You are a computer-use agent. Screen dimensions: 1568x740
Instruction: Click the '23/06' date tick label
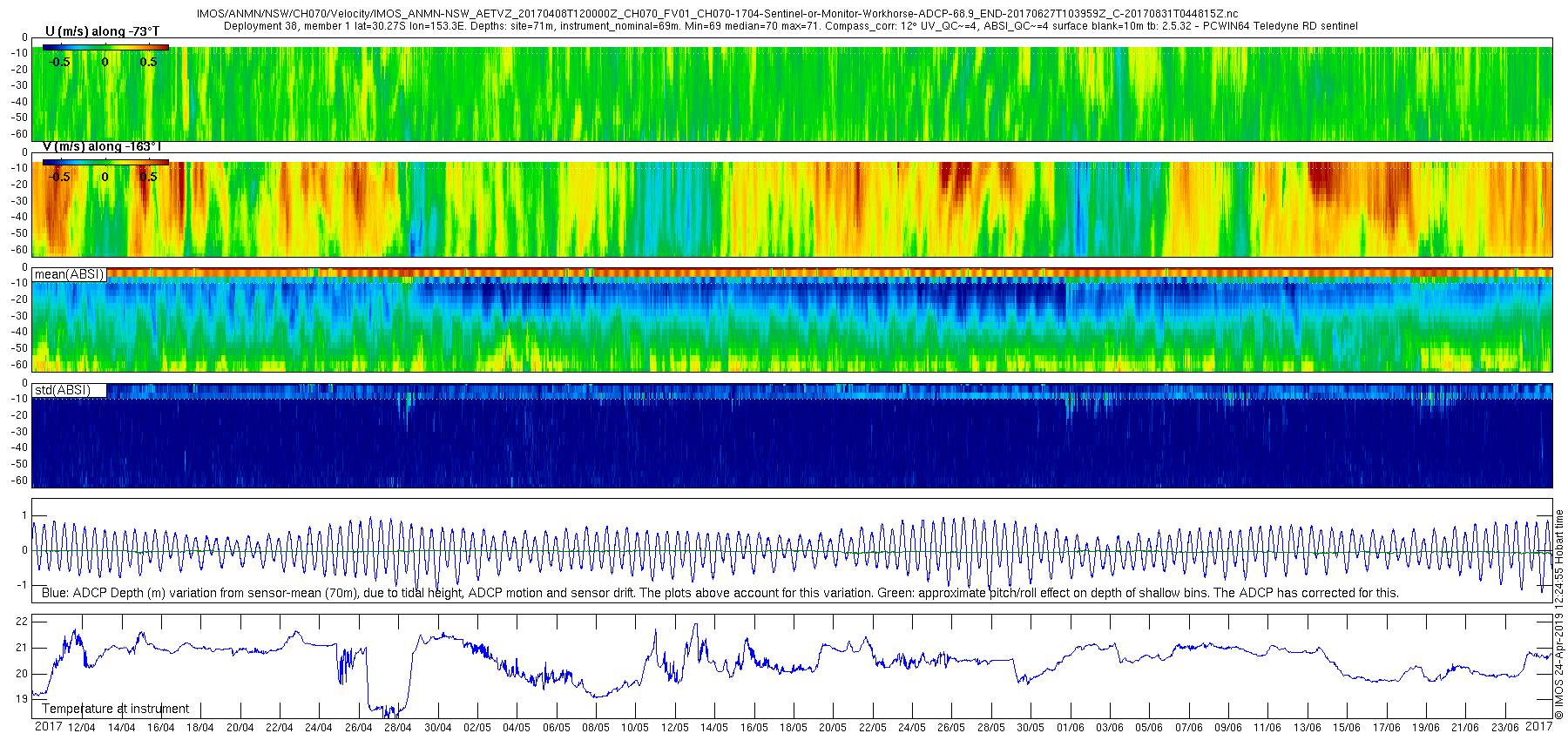pyautogui.click(x=1505, y=728)
